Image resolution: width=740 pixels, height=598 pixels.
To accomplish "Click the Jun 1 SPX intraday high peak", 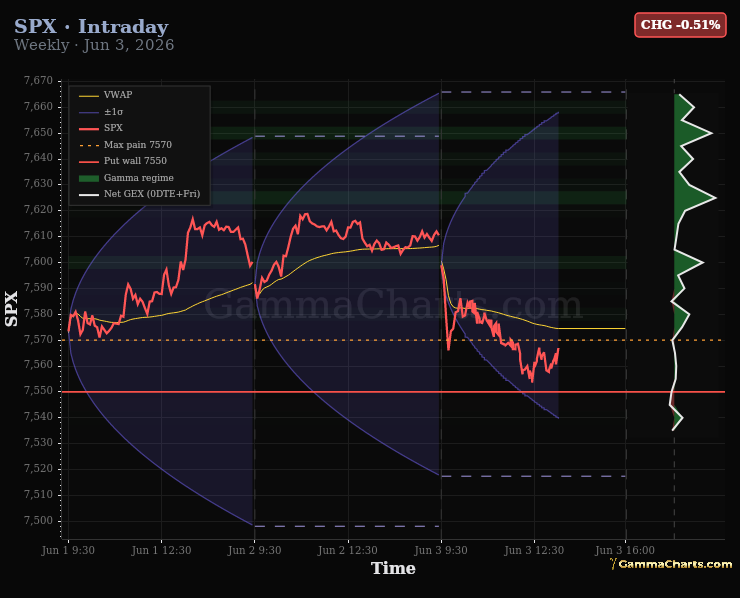I will (x=192, y=218).
